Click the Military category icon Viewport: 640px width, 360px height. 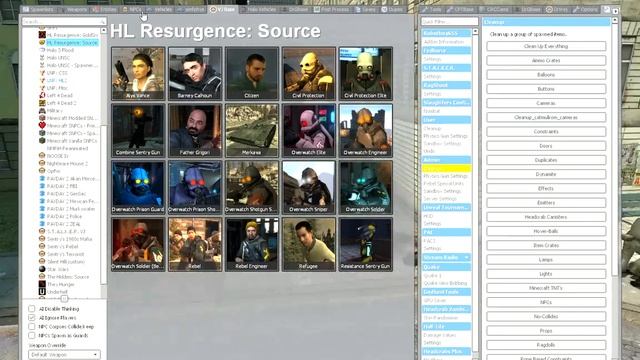42,110
